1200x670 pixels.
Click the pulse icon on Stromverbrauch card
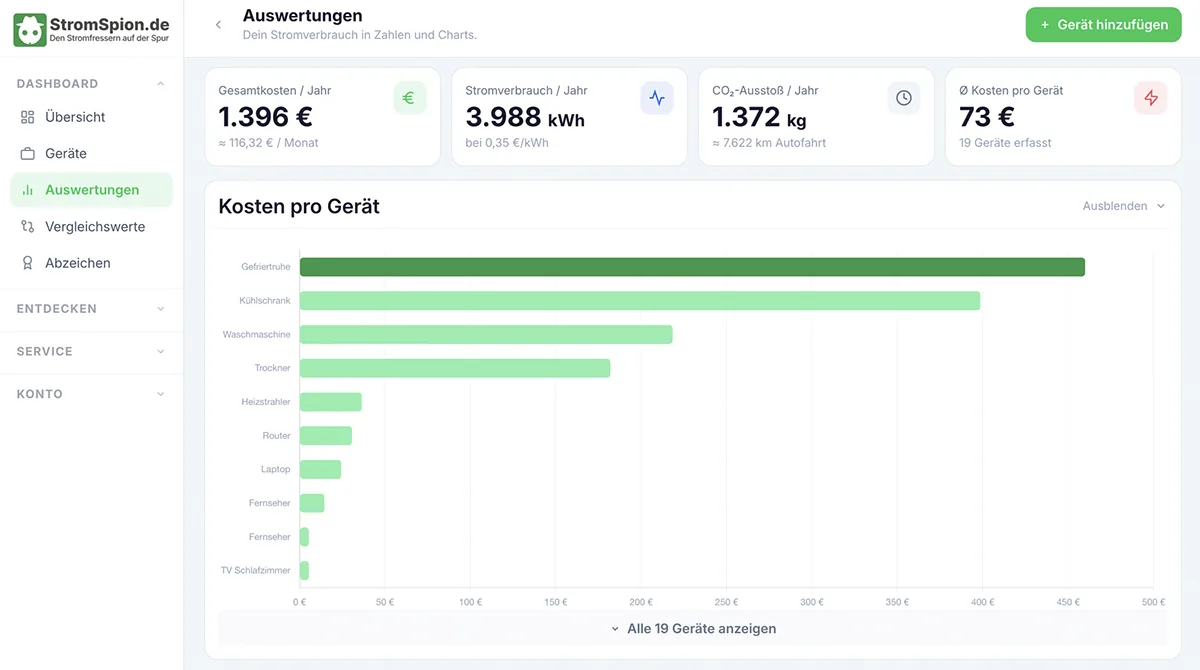(657, 98)
